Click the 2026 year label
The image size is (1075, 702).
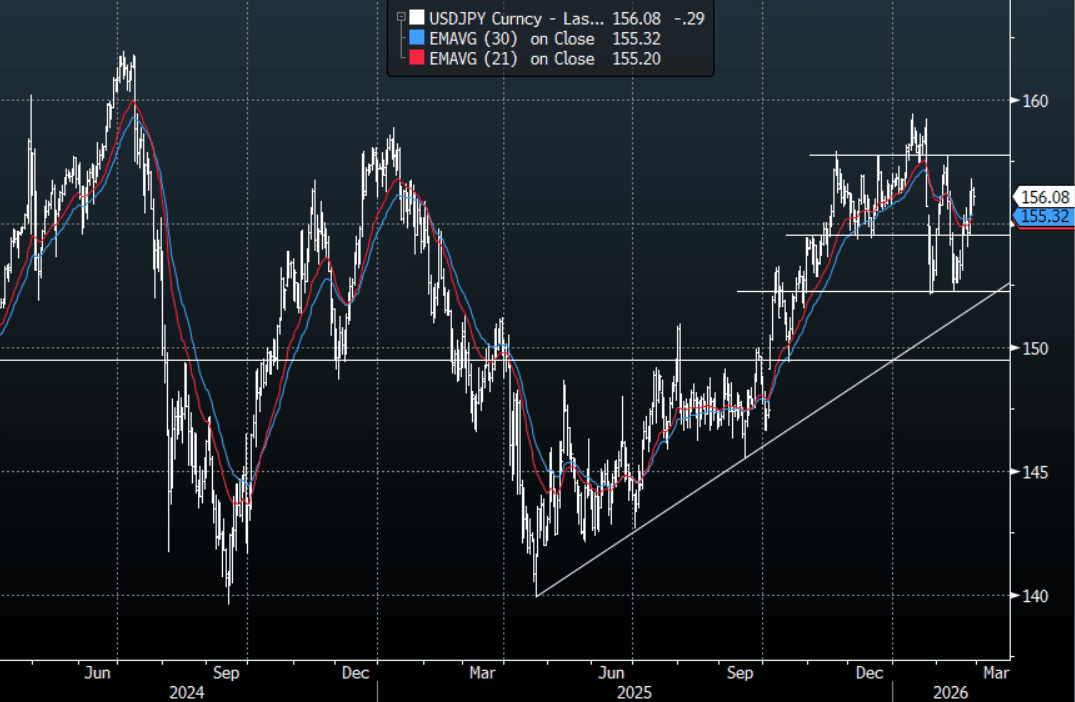tap(951, 692)
